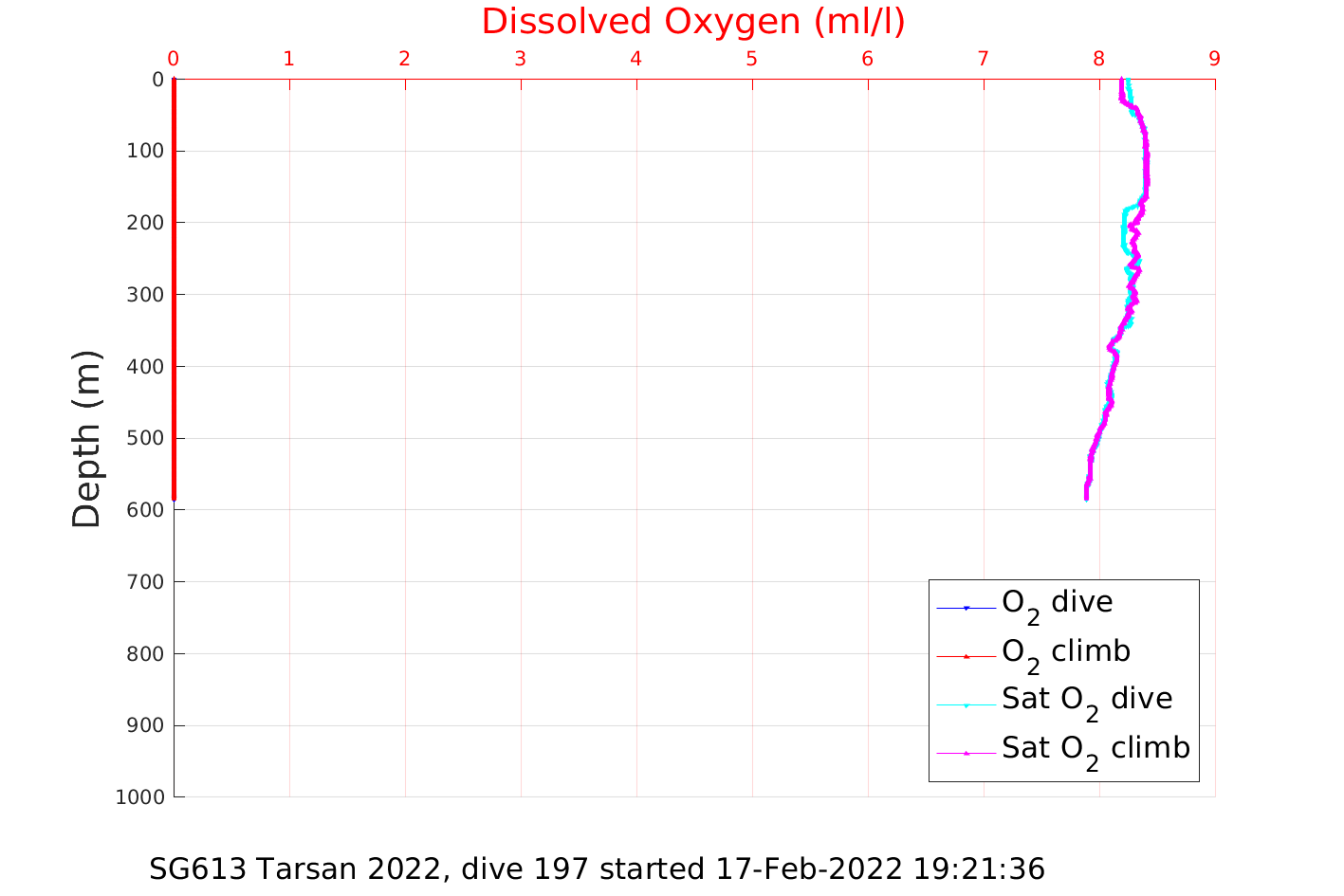
Task: Click the red O2 climb legend marker
Action: pyautogui.click(x=967, y=656)
